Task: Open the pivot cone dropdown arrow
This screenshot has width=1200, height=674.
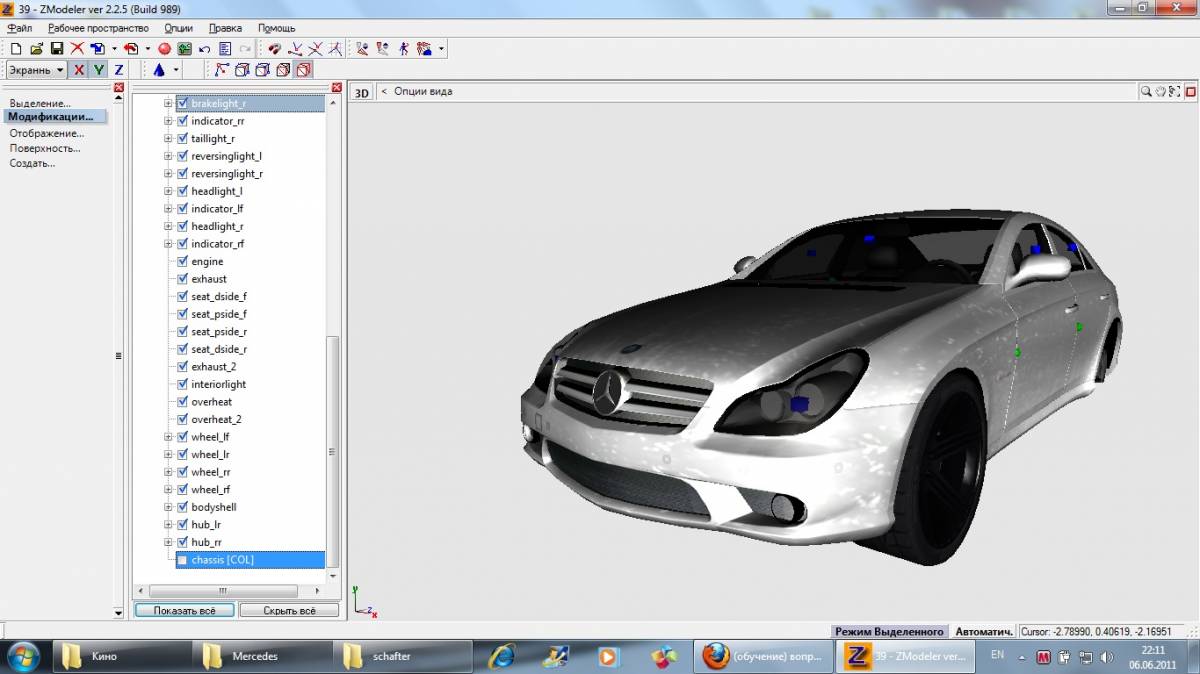Action: (x=176, y=70)
